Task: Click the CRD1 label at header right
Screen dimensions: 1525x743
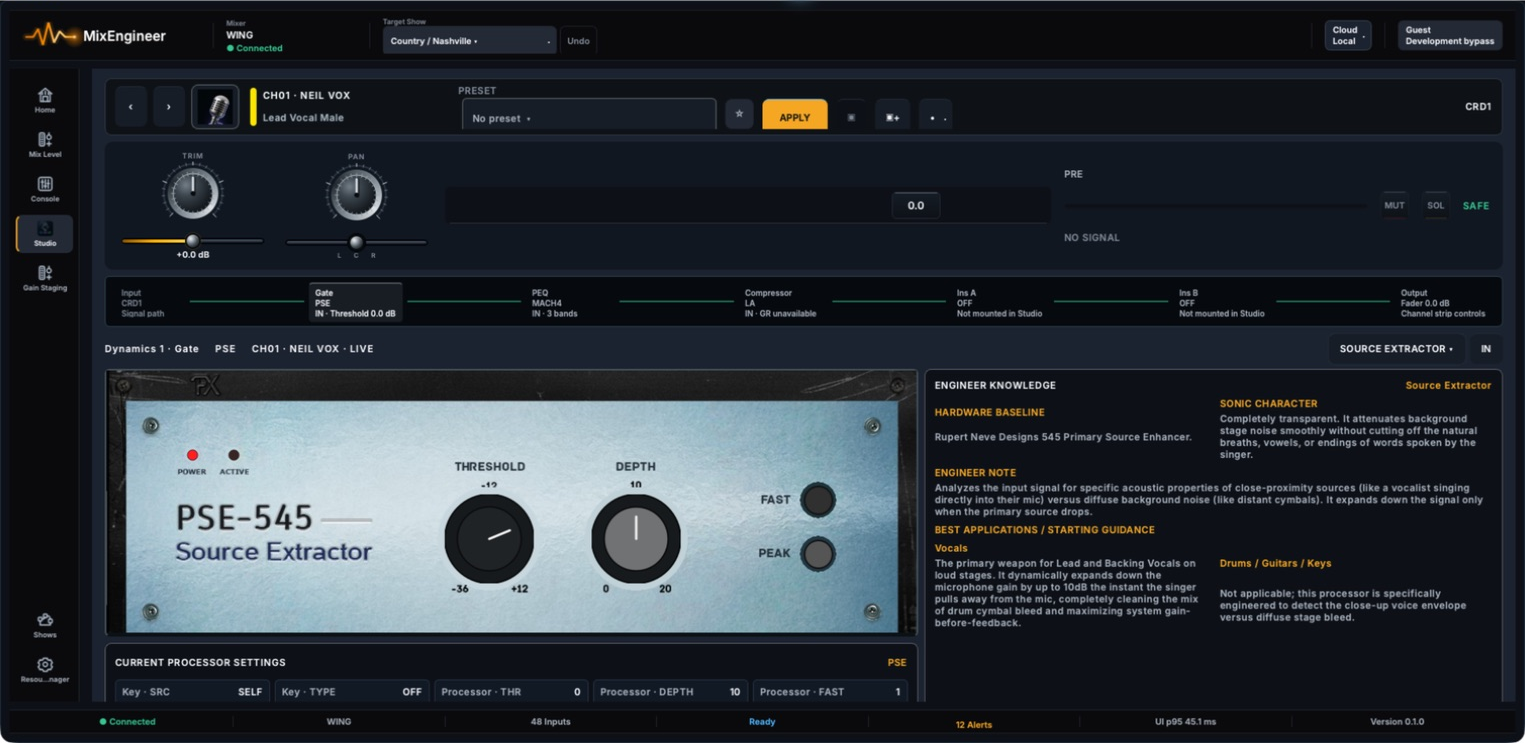Action: tap(1478, 106)
